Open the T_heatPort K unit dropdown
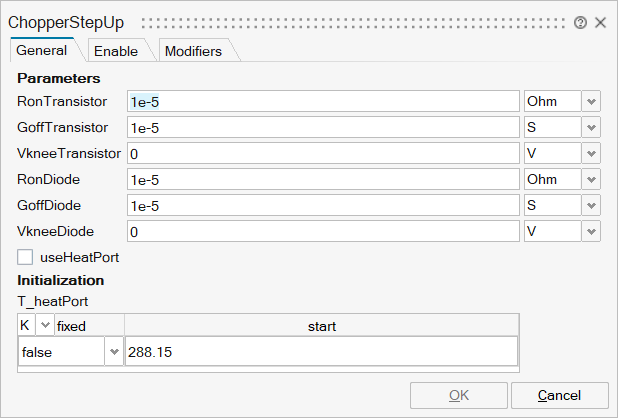 click(x=45, y=325)
